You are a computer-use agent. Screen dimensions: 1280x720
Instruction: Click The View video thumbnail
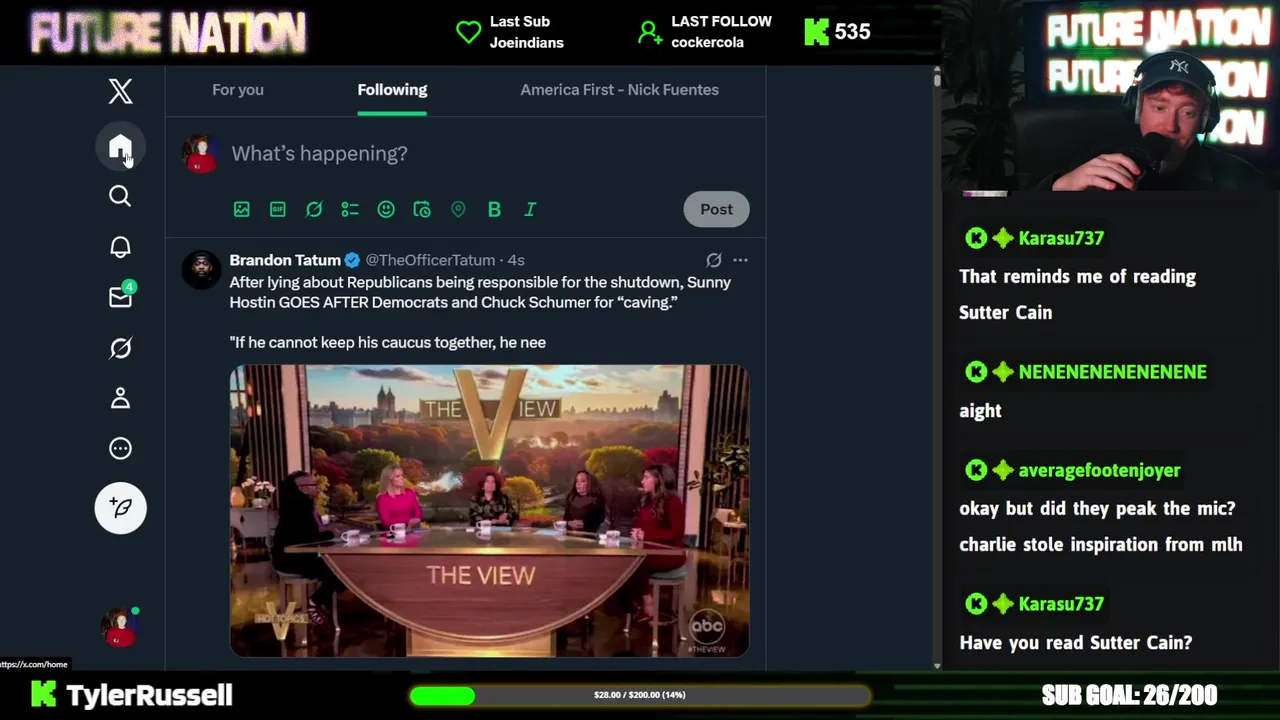[489, 511]
